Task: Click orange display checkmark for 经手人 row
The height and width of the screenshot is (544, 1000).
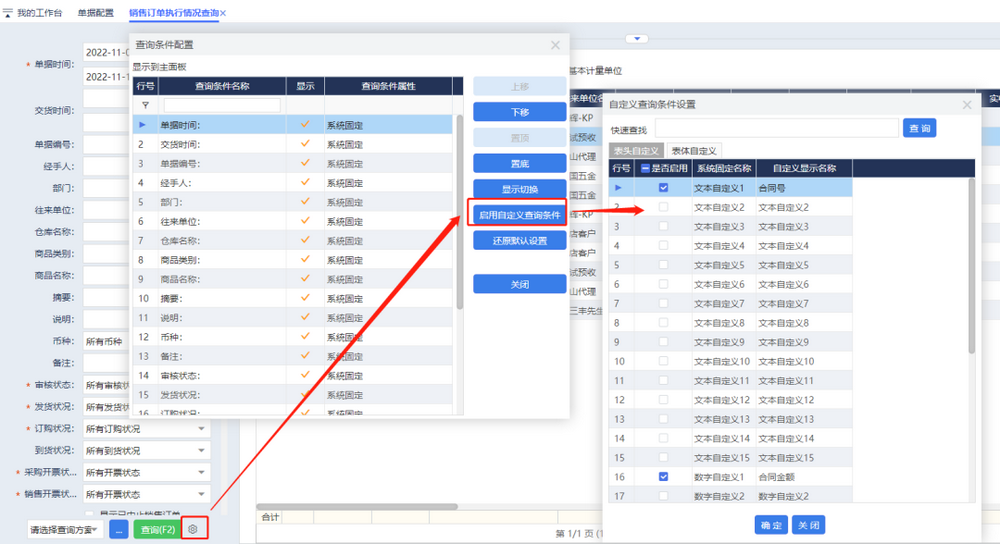Action: (305, 182)
